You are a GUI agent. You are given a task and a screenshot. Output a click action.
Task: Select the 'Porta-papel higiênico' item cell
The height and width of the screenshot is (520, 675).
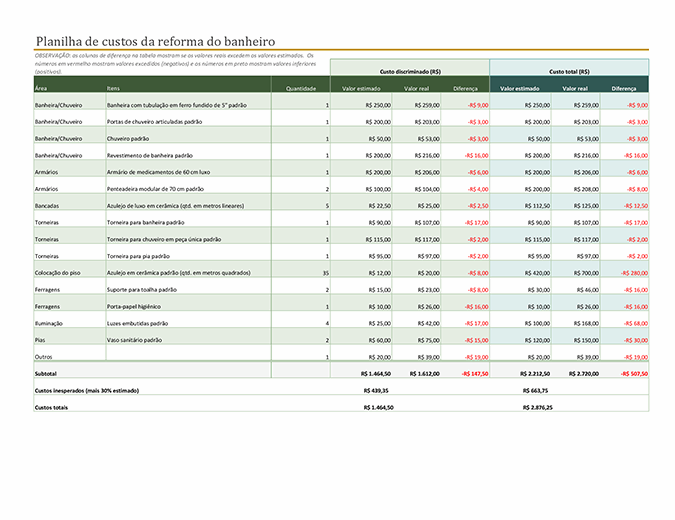point(134,306)
